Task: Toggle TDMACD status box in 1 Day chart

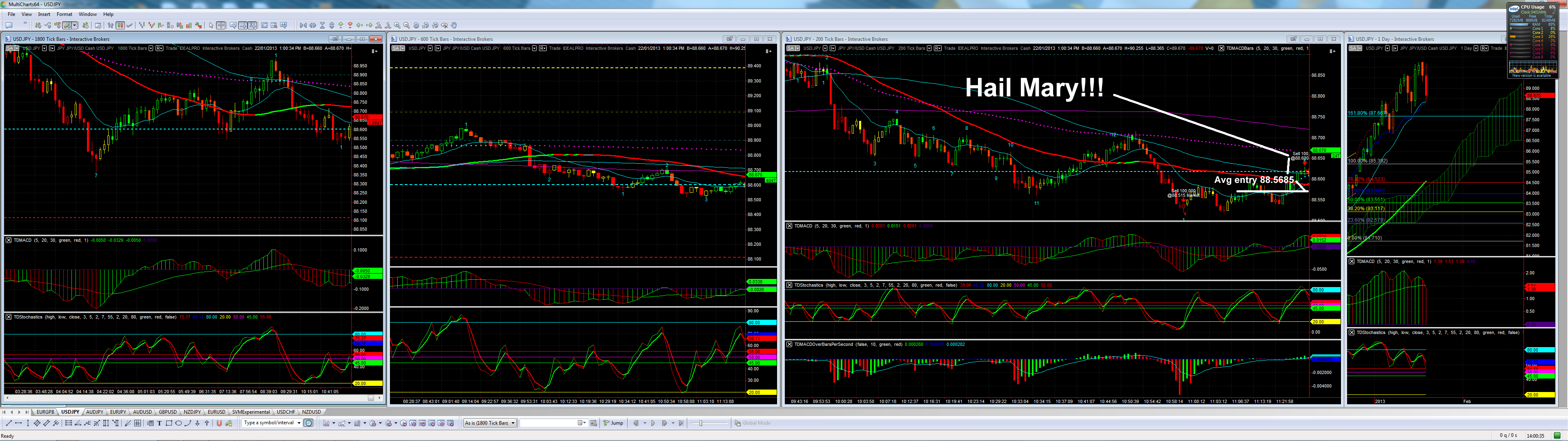Action: click(x=1352, y=261)
